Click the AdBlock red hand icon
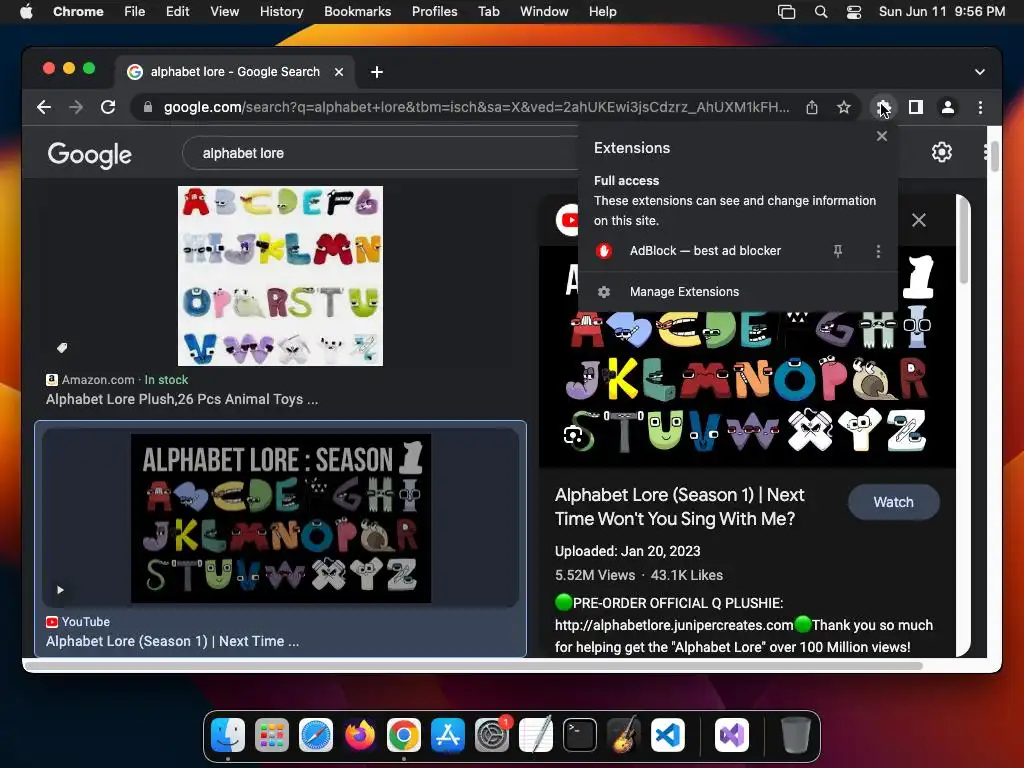 [604, 251]
